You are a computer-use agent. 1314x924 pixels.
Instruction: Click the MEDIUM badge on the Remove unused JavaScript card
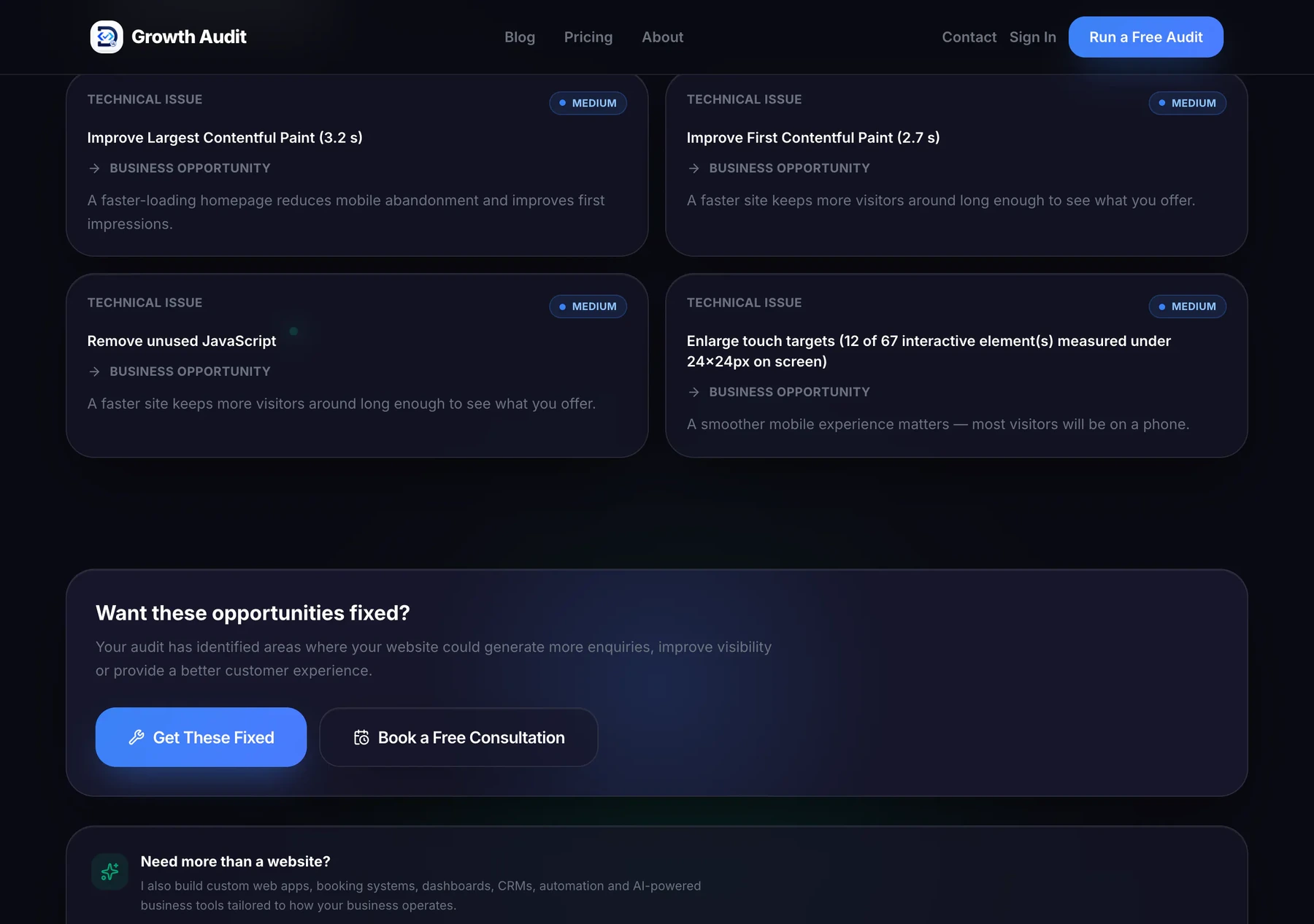coord(588,307)
